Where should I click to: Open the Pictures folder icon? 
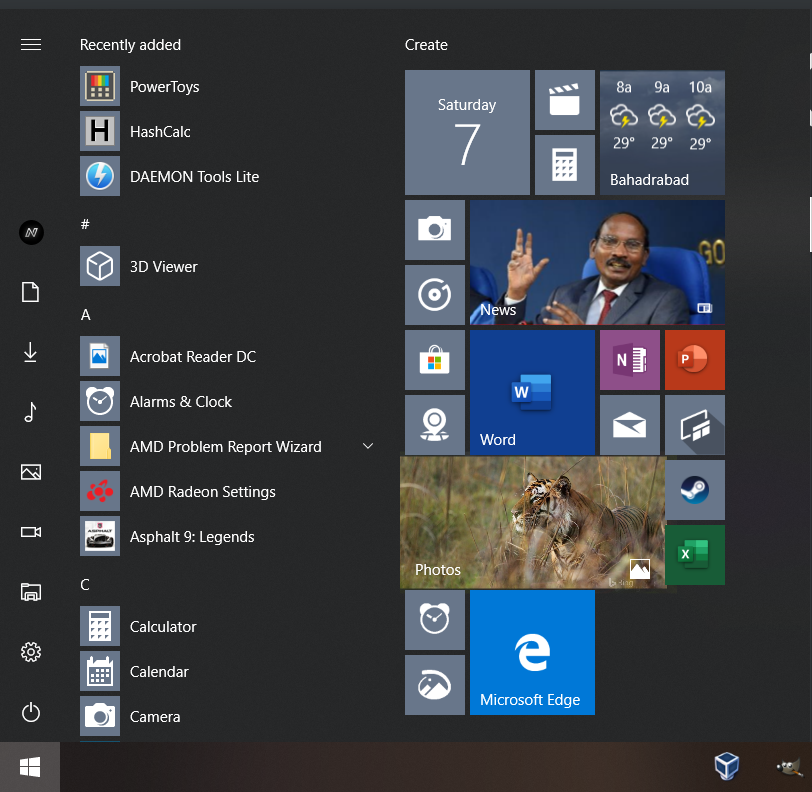[30, 472]
